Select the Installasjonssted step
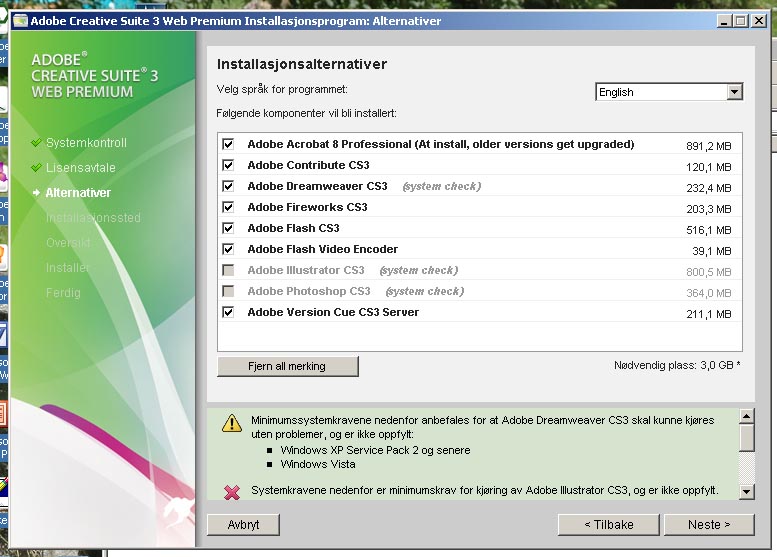Image resolution: width=777 pixels, height=557 pixels. (93, 218)
